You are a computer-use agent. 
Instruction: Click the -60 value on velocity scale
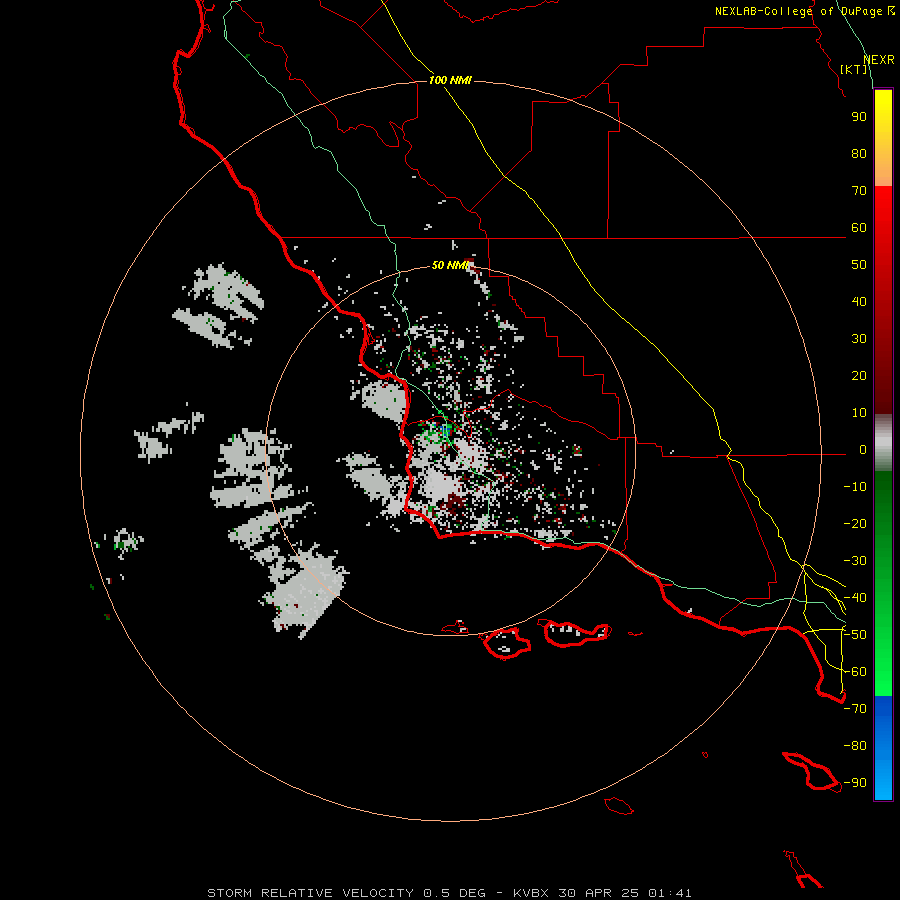(x=855, y=672)
